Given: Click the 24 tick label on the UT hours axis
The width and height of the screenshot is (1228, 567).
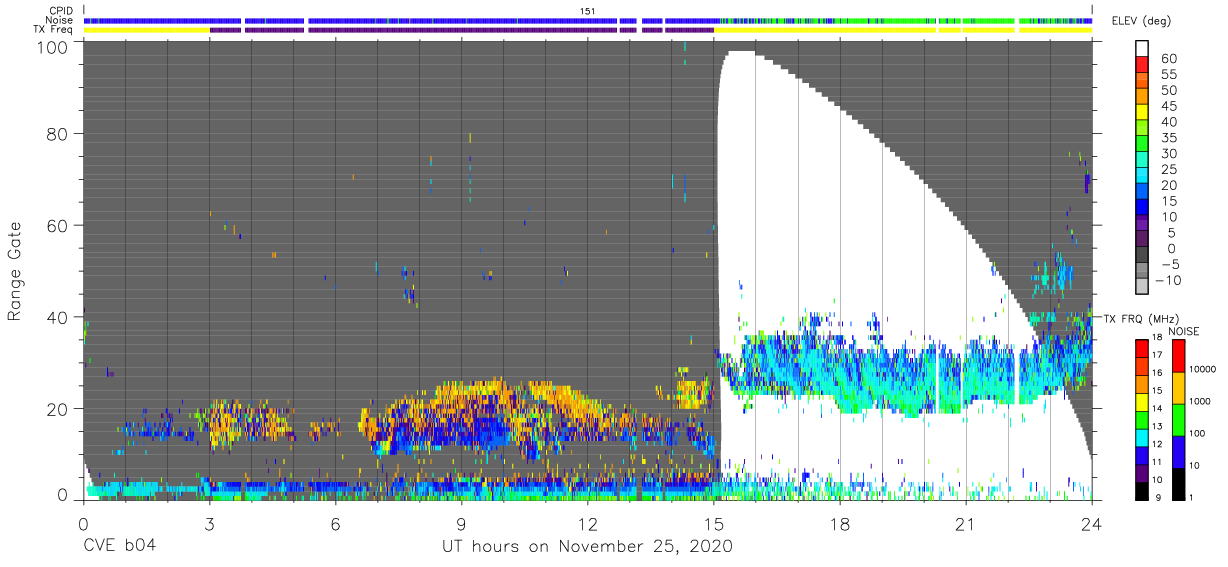Looking at the screenshot, I should click(x=1092, y=524).
